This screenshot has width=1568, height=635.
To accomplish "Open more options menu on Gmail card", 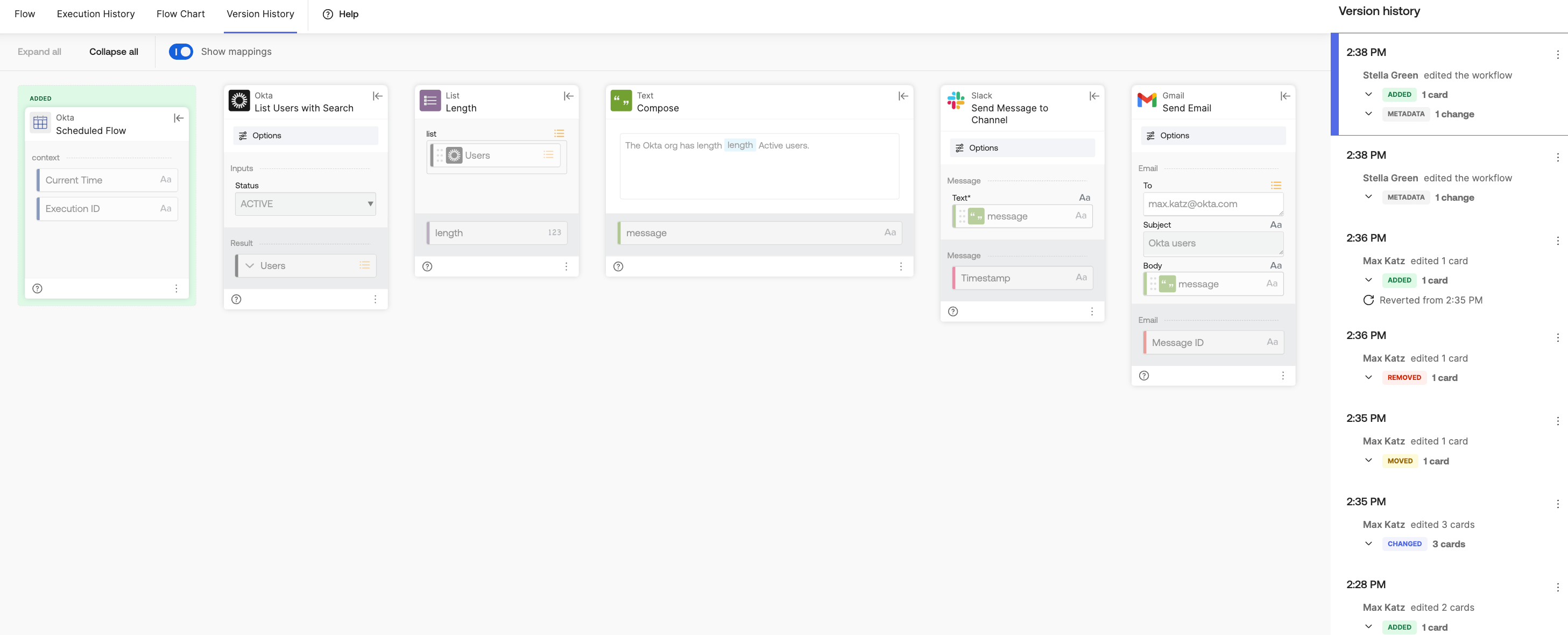I will 1283,376.
